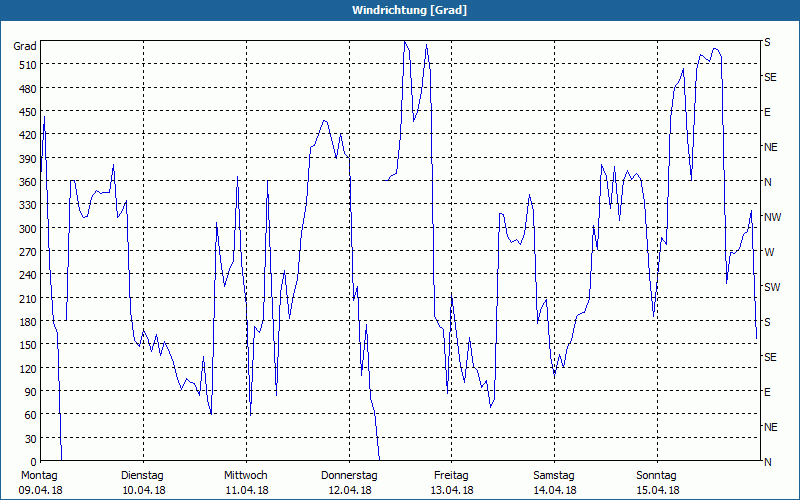Select the Freitag day label
Screen dimensions: 800x500
[x=451, y=475]
